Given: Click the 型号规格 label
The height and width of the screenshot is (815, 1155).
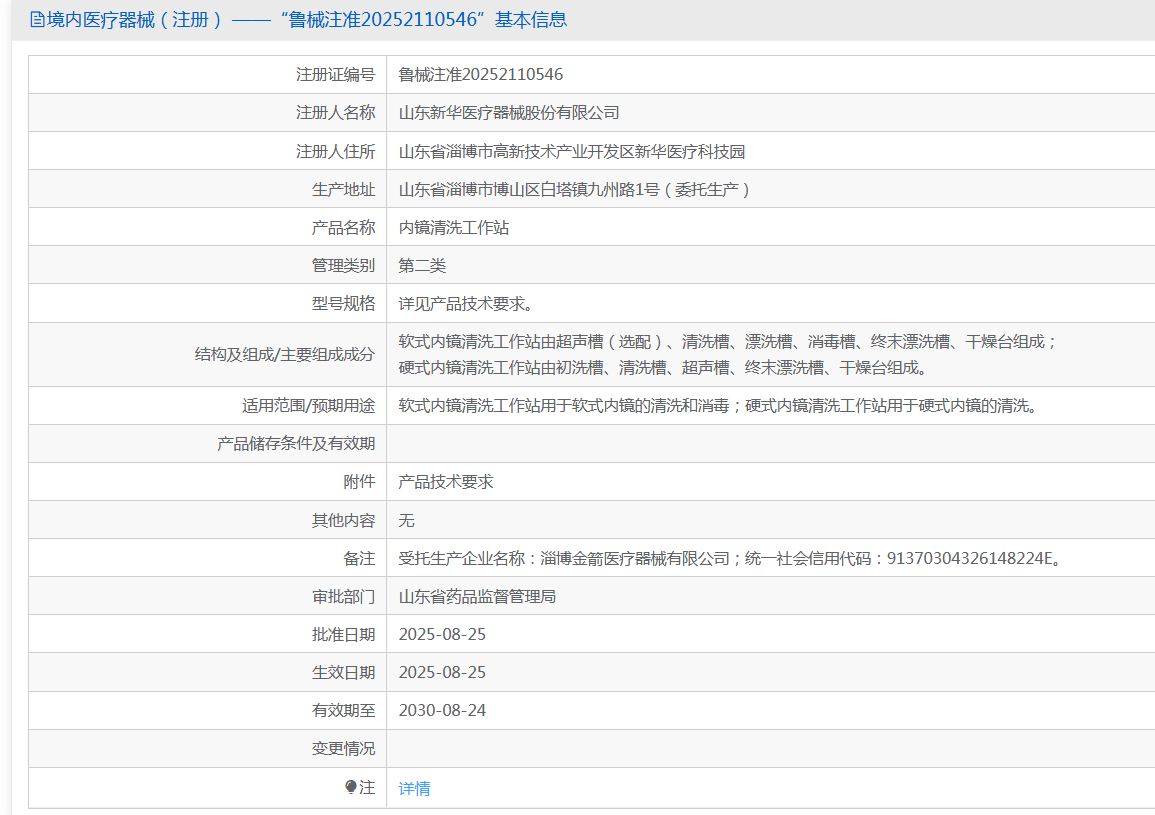Looking at the screenshot, I should click(343, 304).
